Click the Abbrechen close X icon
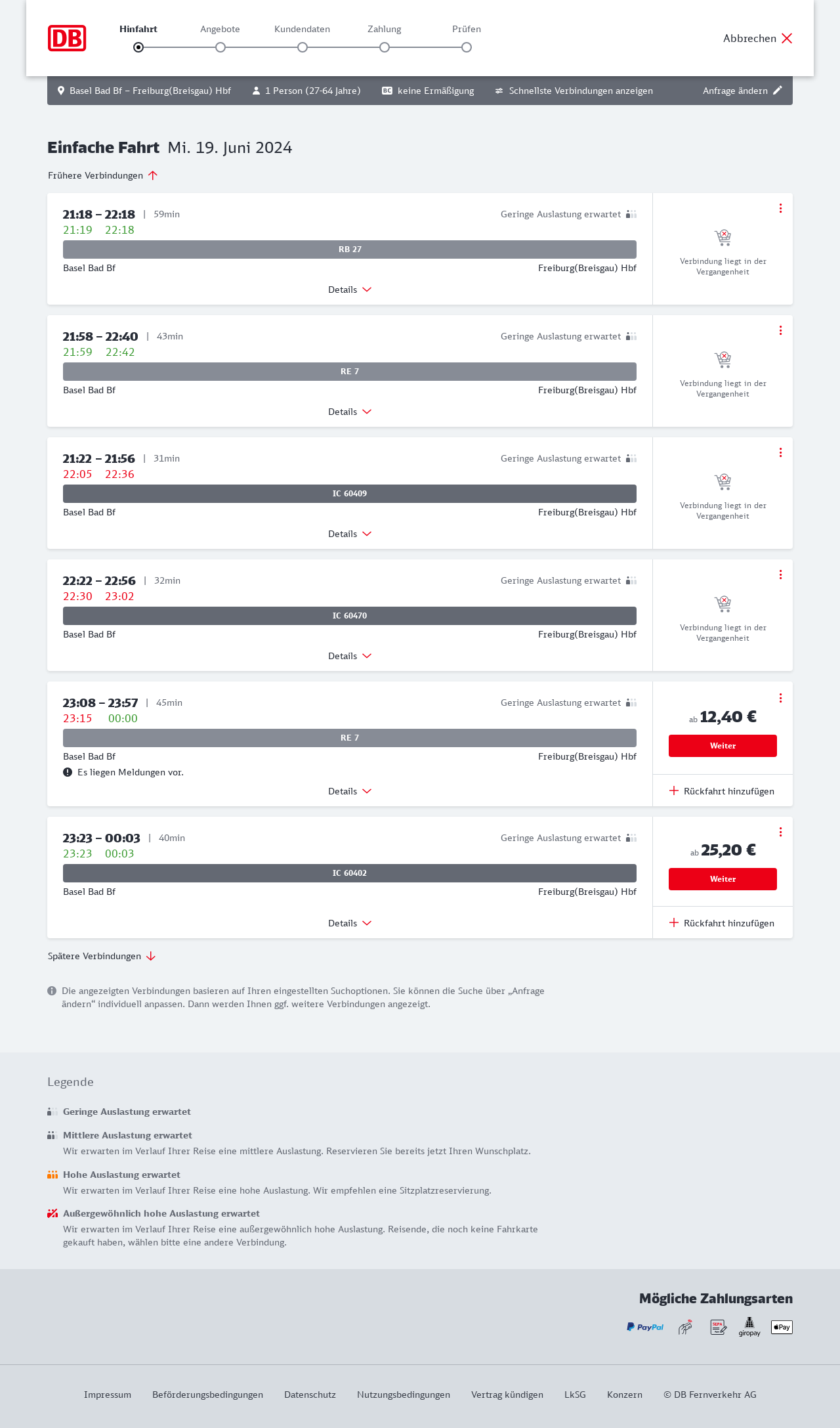 point(787,38)
